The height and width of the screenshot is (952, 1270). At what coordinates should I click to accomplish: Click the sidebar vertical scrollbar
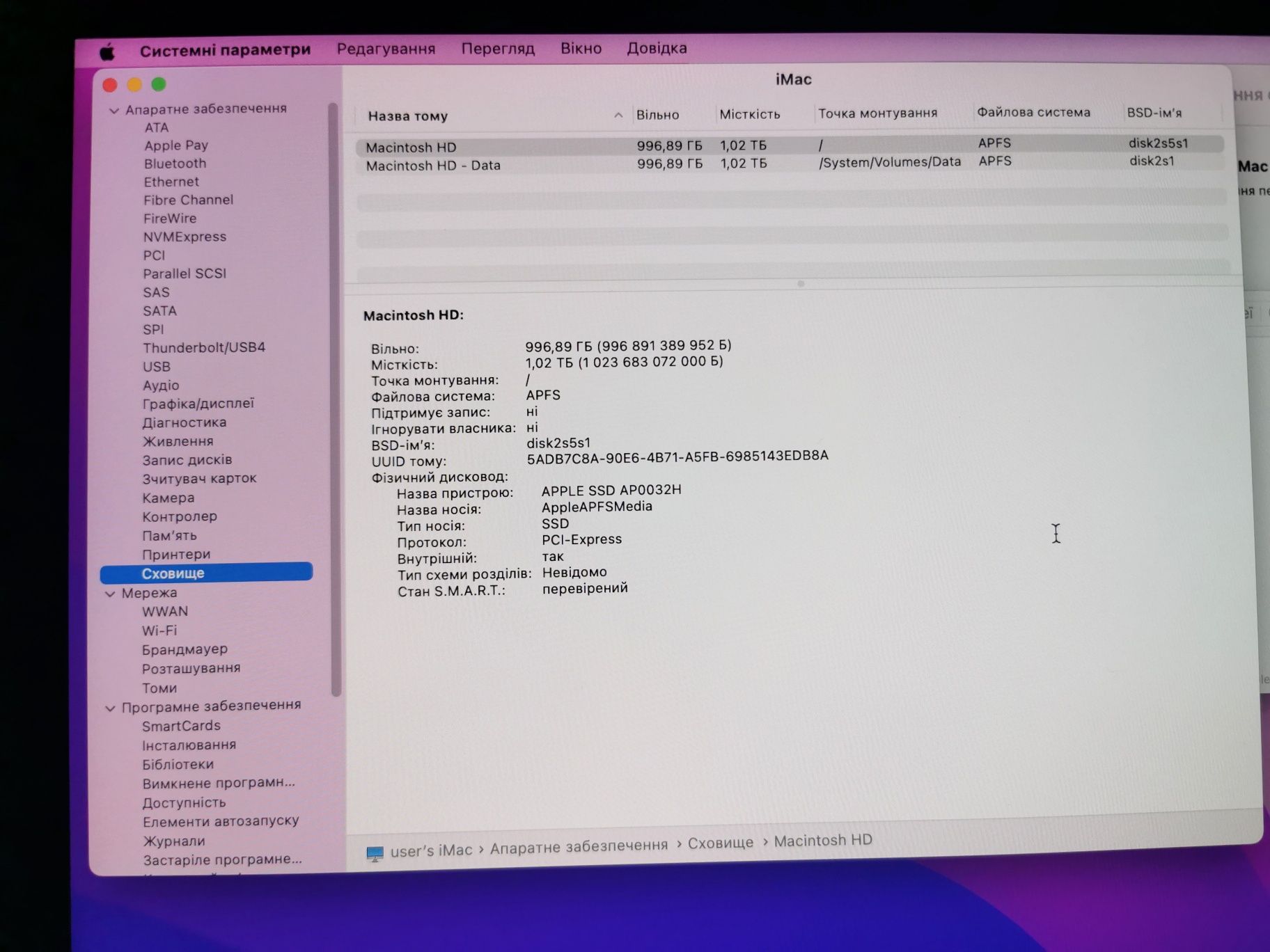[336, 400]
